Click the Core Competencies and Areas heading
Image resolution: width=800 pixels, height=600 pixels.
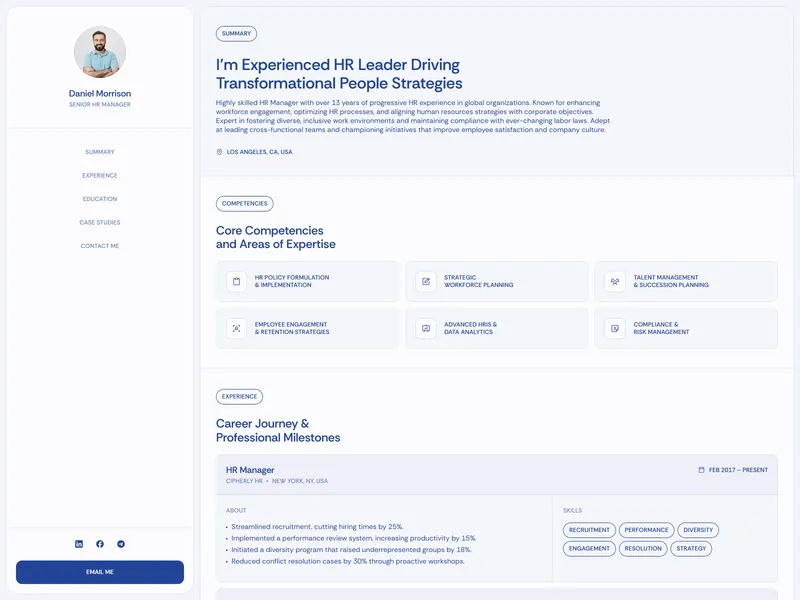point(276,237)
